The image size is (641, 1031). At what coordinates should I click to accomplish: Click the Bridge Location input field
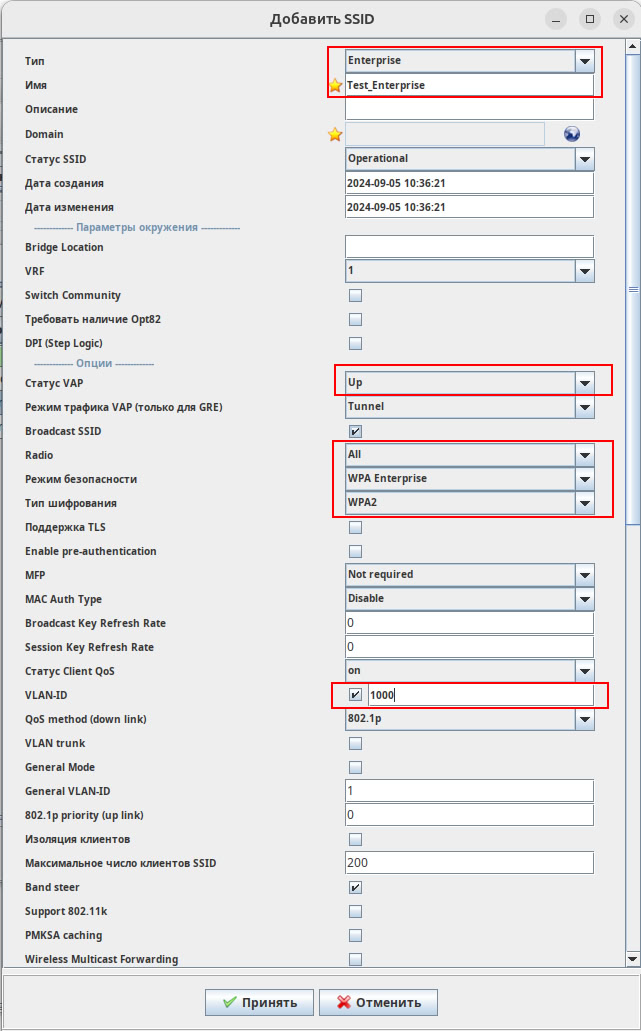(469, 247)
